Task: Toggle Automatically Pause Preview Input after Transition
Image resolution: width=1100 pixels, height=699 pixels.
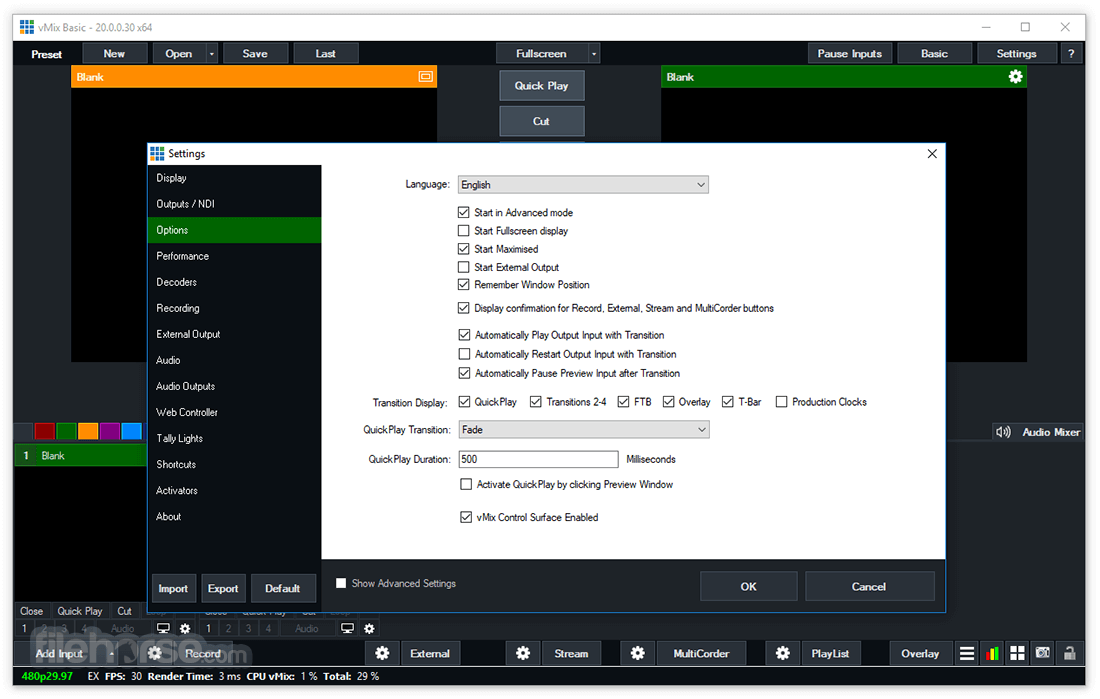Action: click(x=464, y=373)
